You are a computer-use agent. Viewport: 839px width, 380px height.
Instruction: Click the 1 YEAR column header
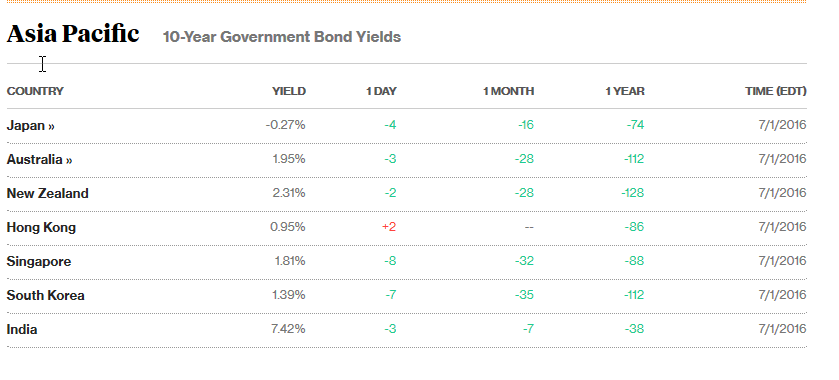click(x=624, y=91)
